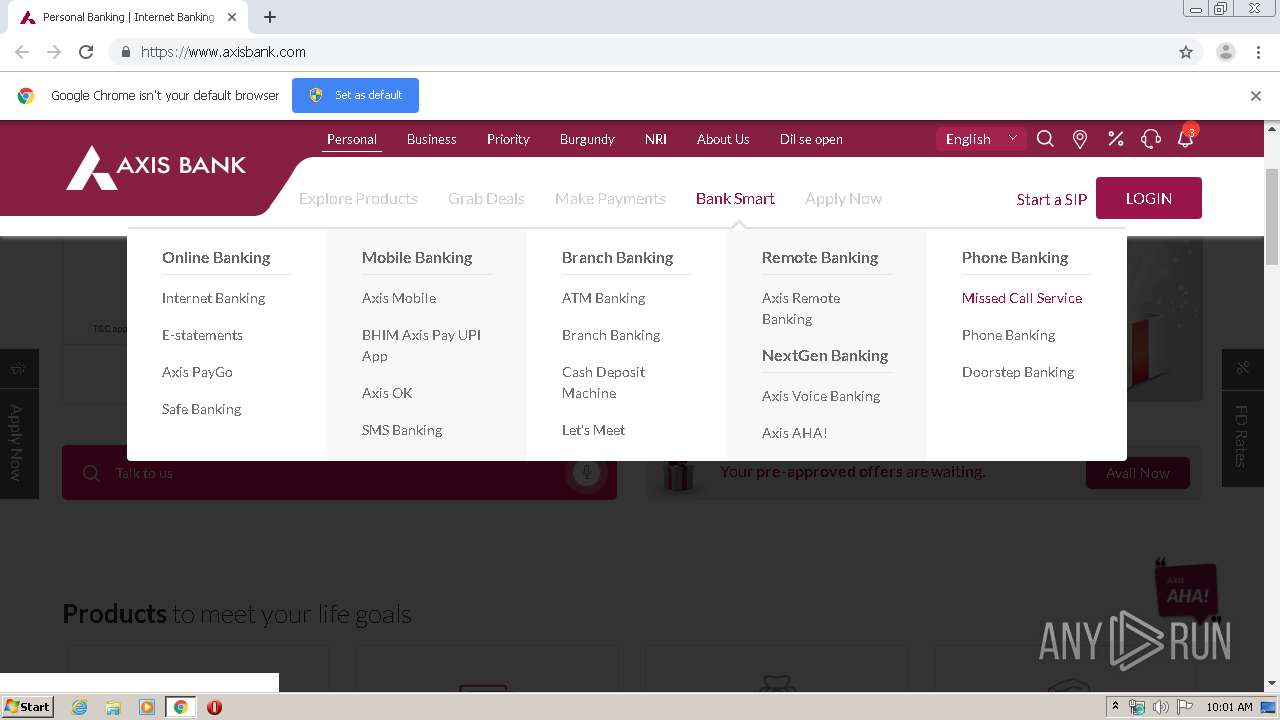Switch to the Business tab
1280x720 pixels.
[x=431, y=139]
